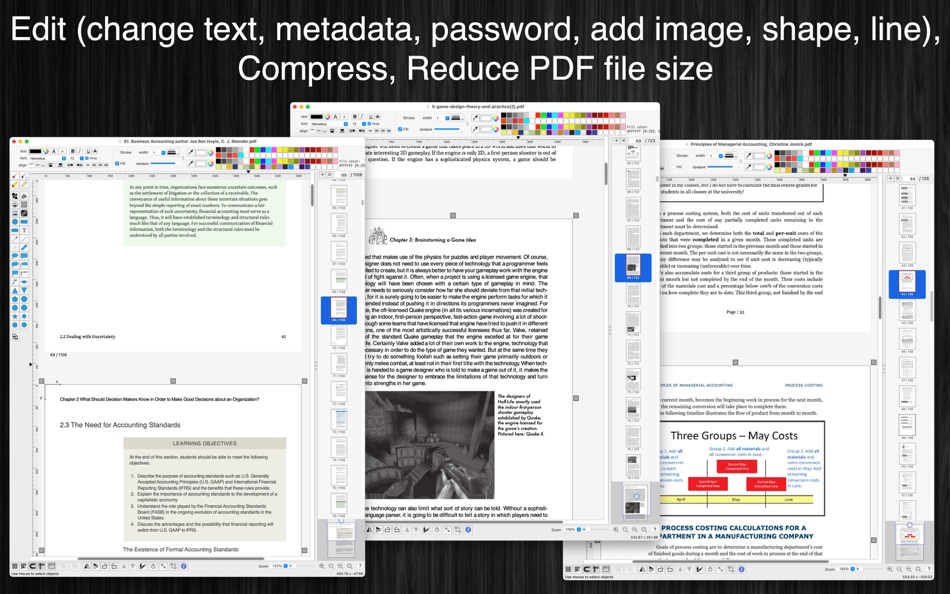Screen dimensions: 950x594
Task: Select the highlighted page thumbnail in game-design window
Action: point(633,268)
